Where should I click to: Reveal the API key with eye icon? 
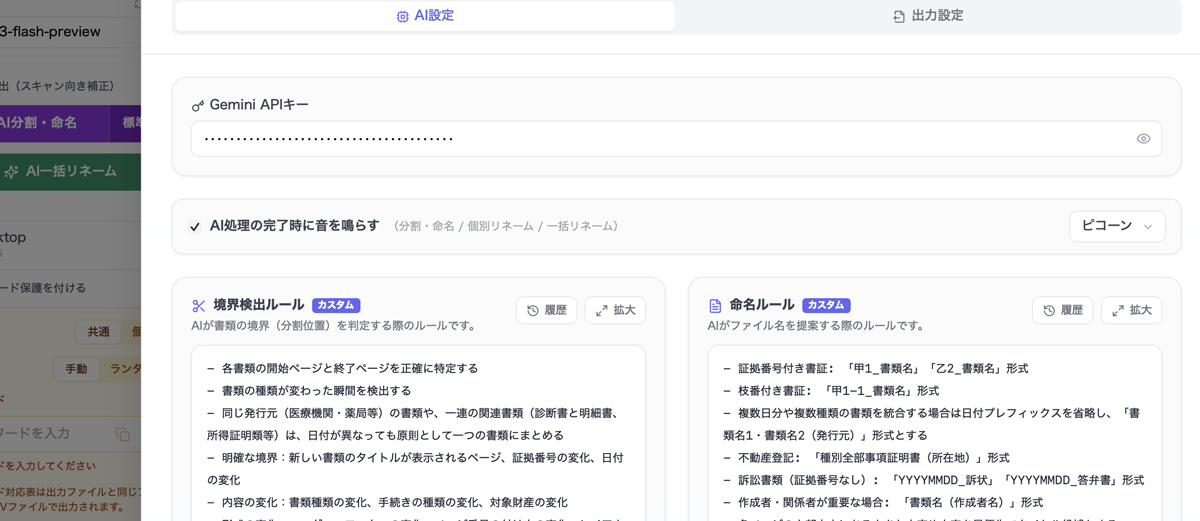coord(1143,139)
